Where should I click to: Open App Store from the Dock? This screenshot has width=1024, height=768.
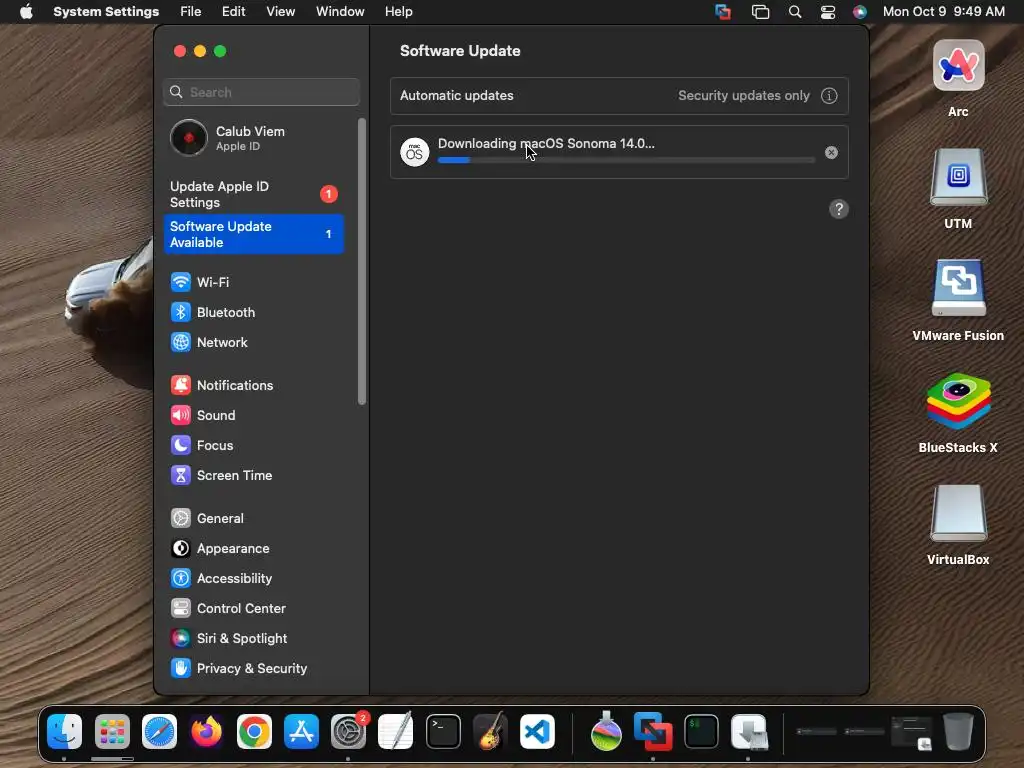(301, 732)
